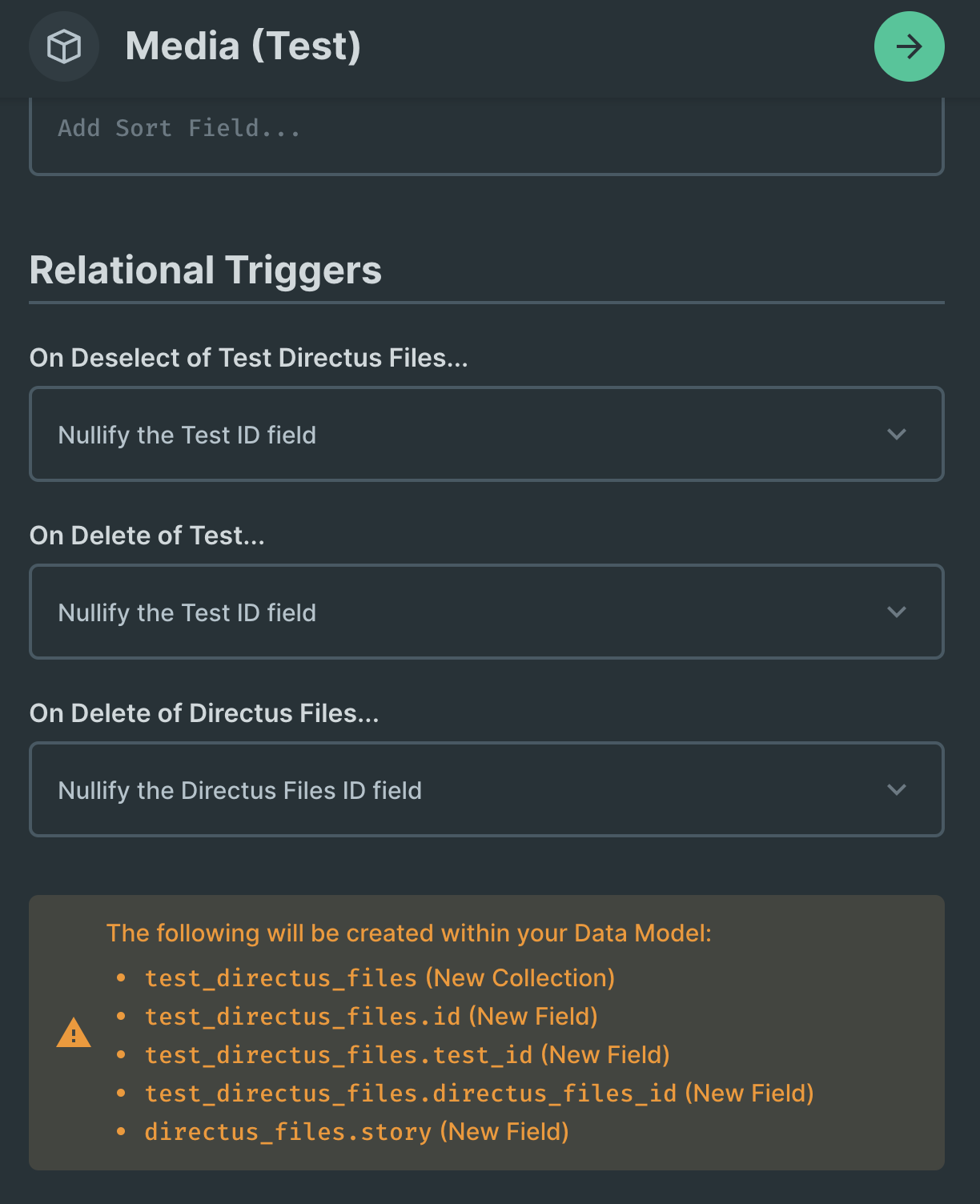Select the circular icon in the top header bar
The image size is (980, 1204).
(x=64, y=46)
